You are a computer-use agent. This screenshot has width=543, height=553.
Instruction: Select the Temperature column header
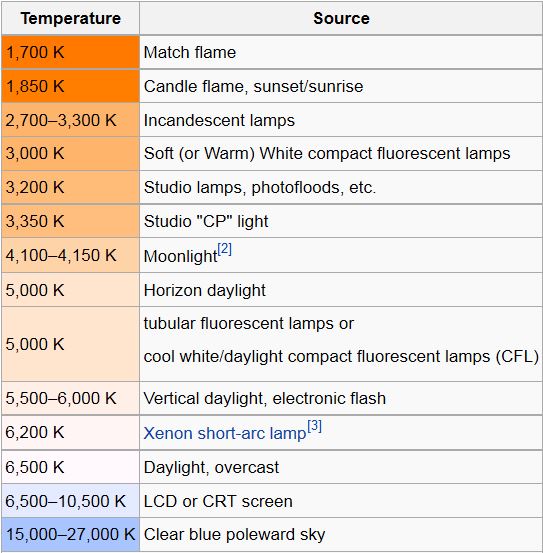[71, 18]
